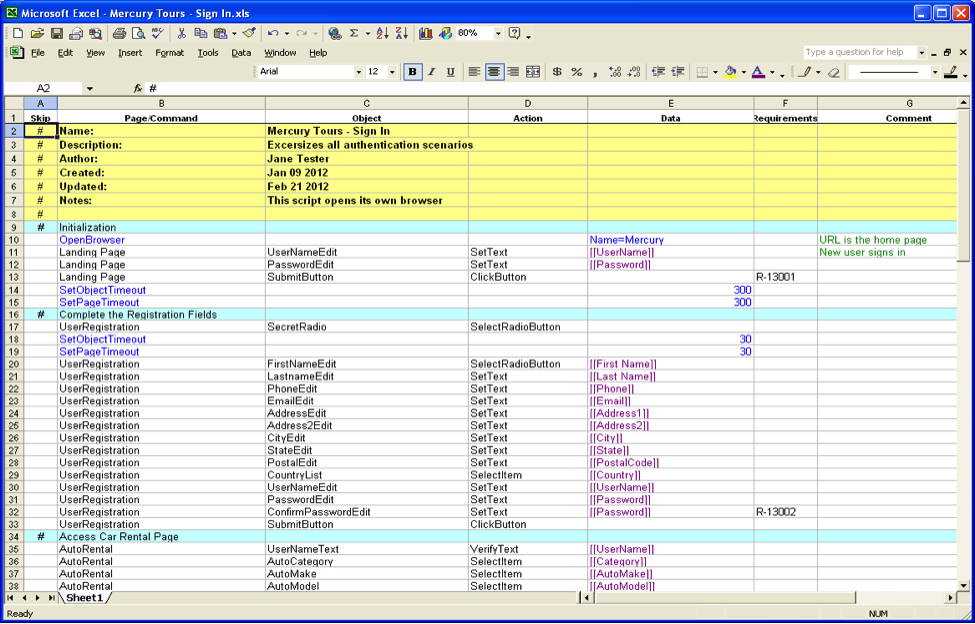Screen dimensions: 975x624
Task: Open the font size dropdown
Action: tap(393, 72)
